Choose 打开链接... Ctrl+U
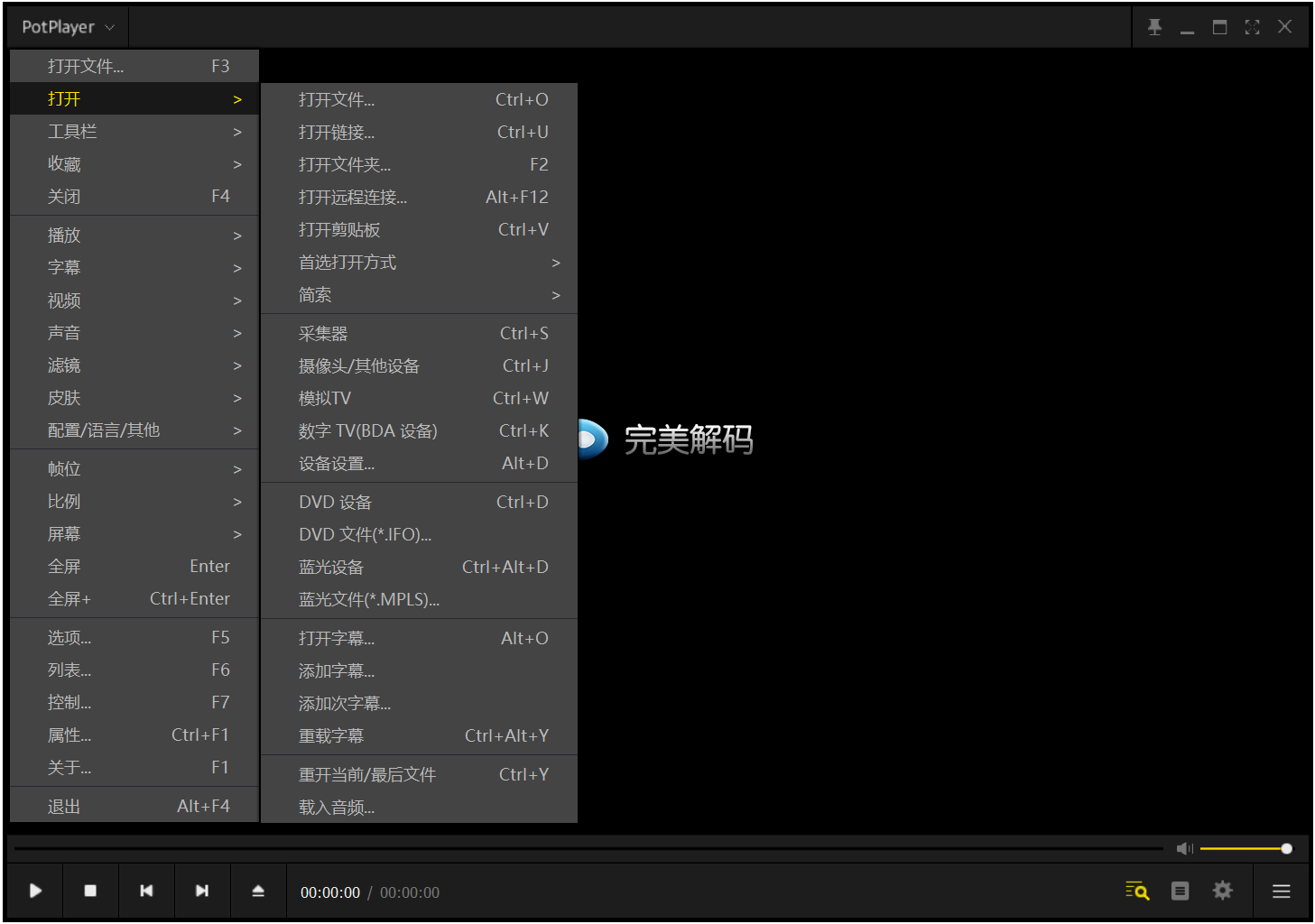1315x924 pixels. pos(419,133)
